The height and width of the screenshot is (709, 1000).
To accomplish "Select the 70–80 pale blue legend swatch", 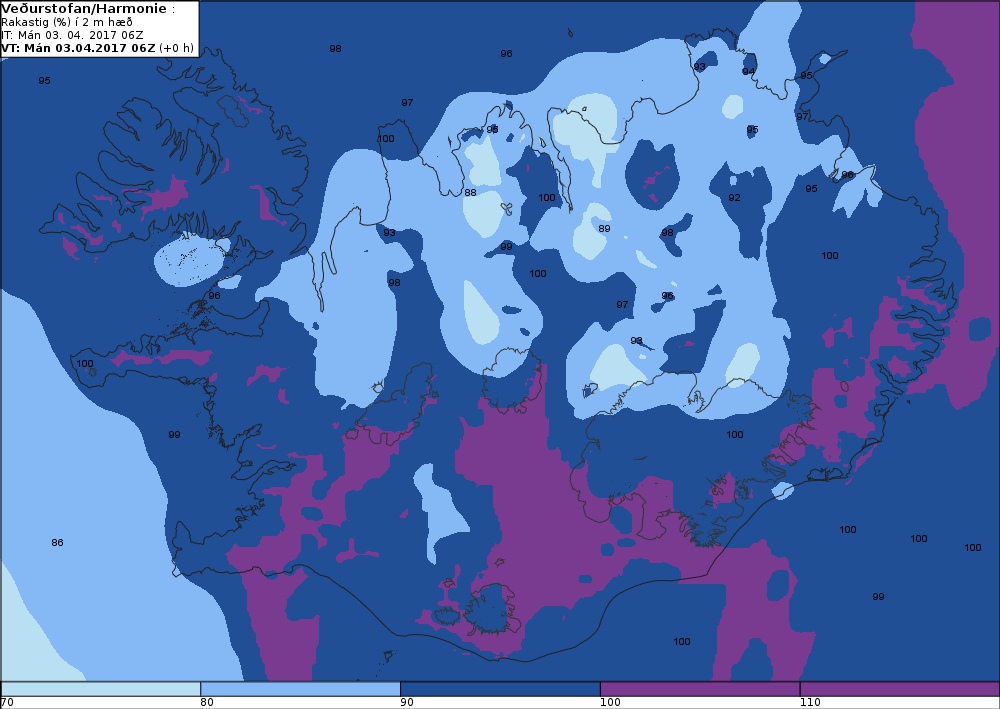I will coord(101,689).
